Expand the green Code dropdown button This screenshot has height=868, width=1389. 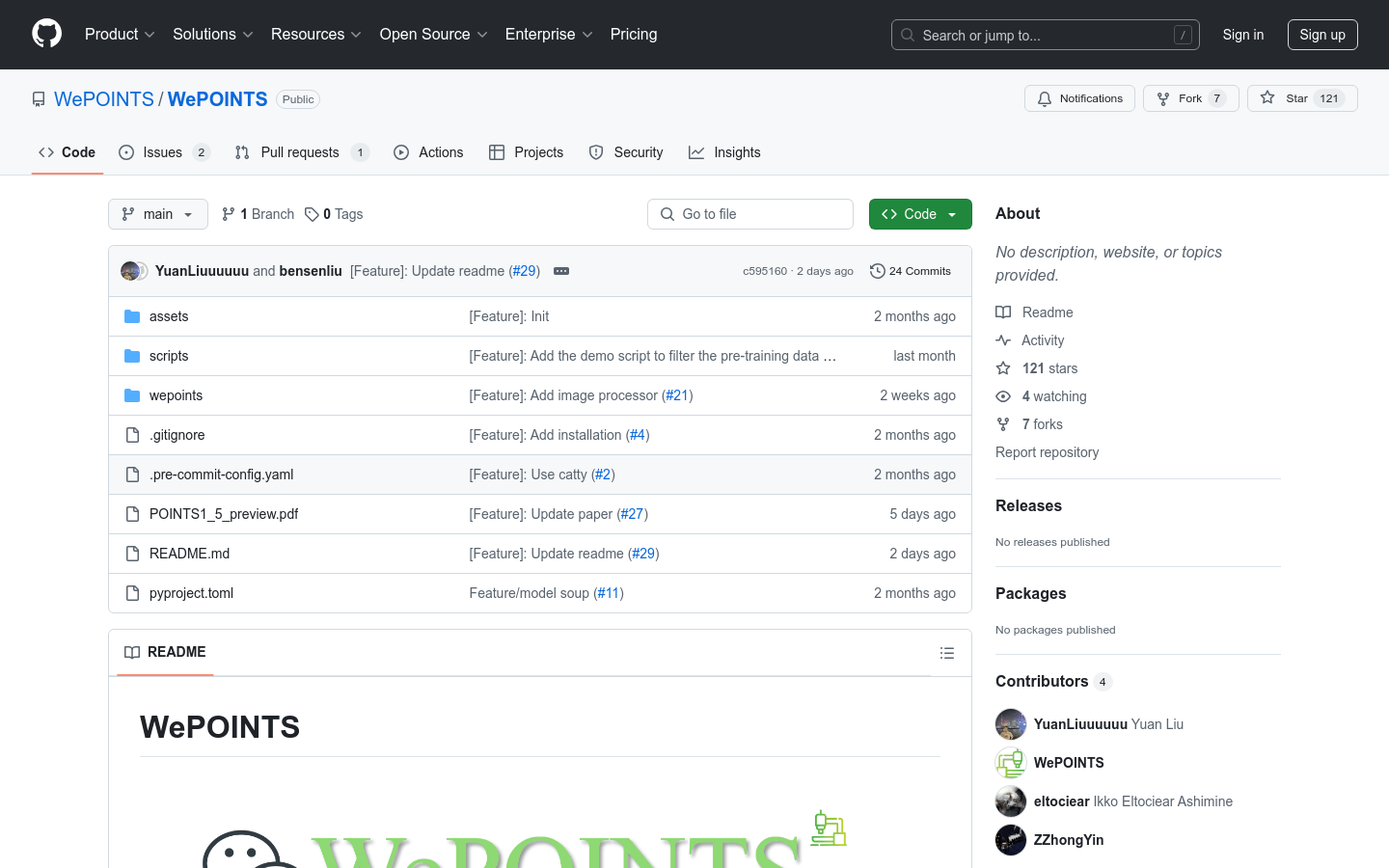click(920, 214)
